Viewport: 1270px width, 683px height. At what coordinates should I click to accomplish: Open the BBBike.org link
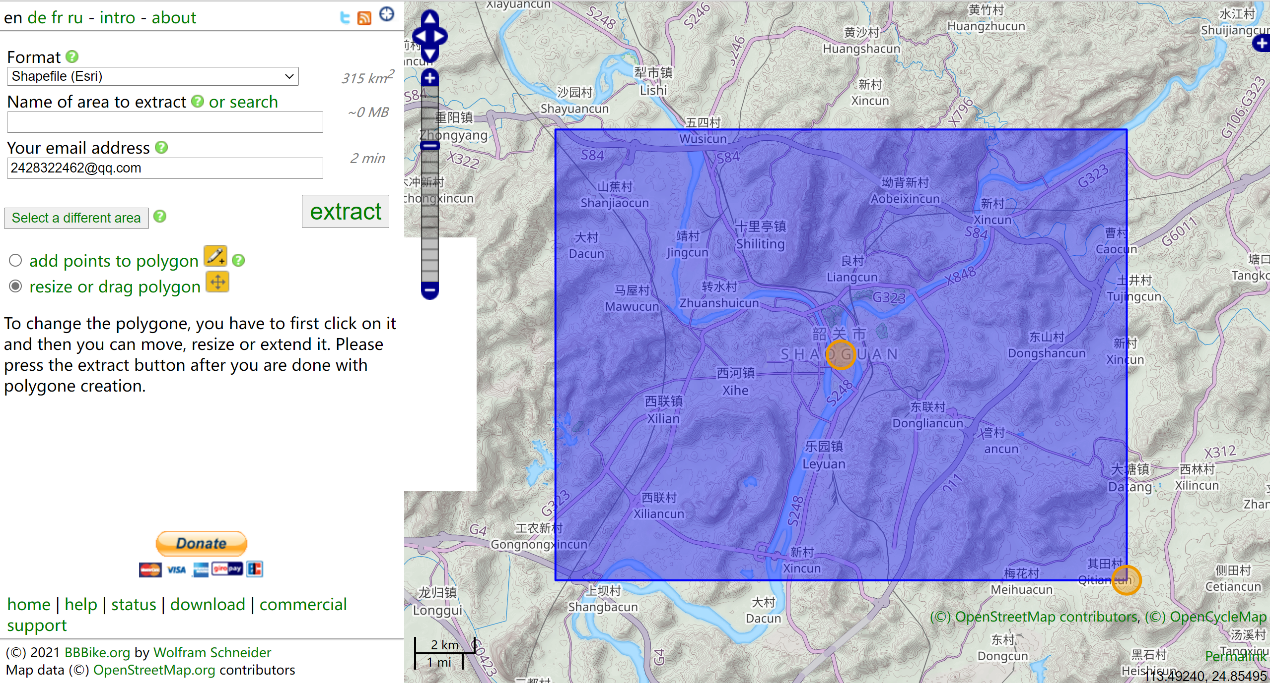(98, 652)
